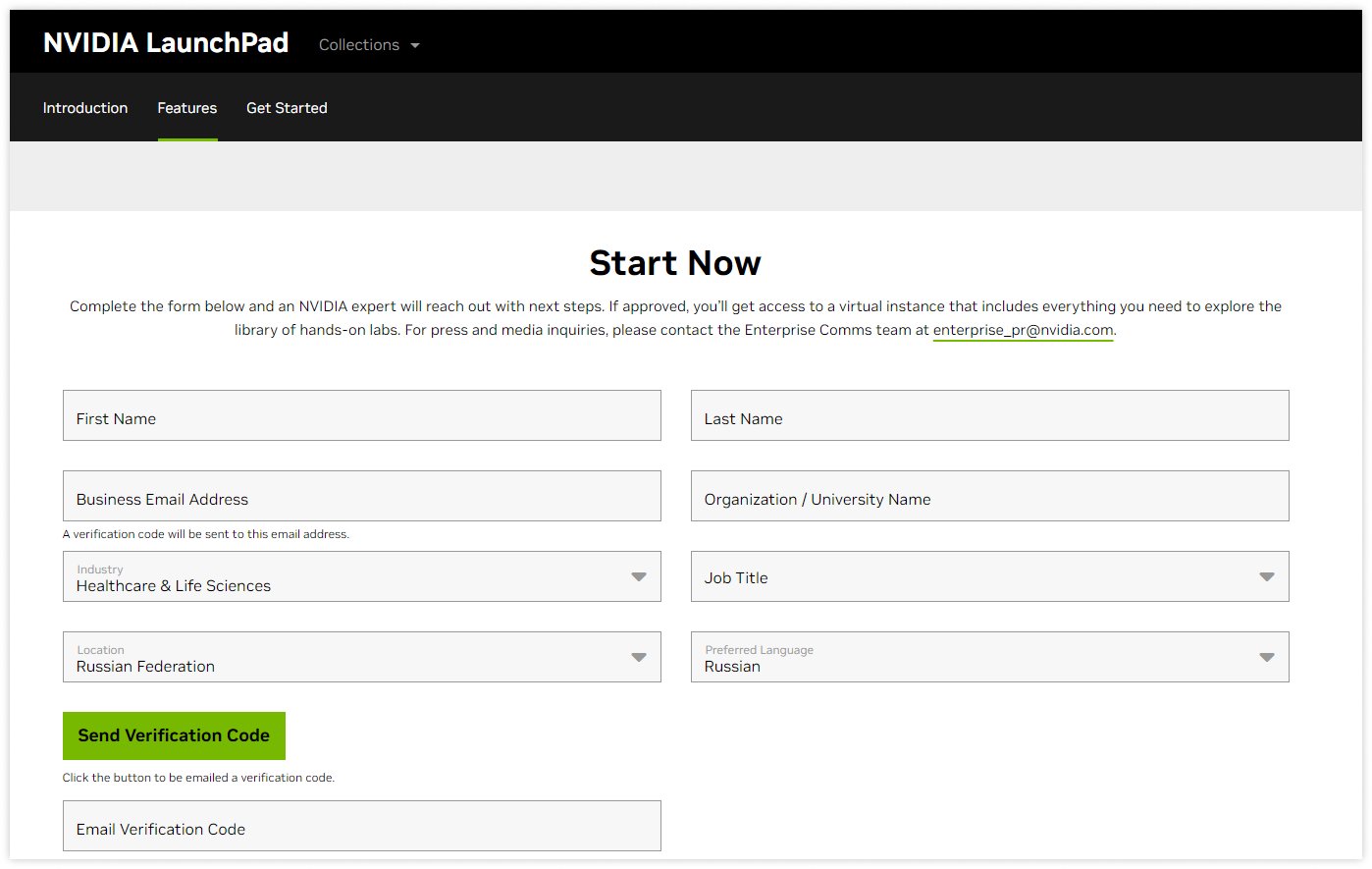Click the Organization / University Name field
The width and height of the screenshot is (1372, 869).
989,497
